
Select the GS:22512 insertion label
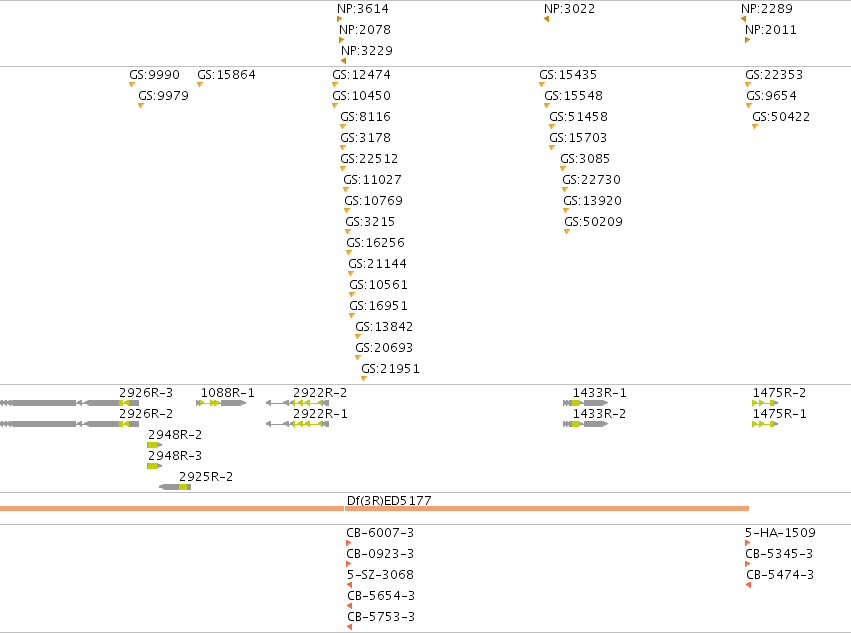click(x=369, y=159)
